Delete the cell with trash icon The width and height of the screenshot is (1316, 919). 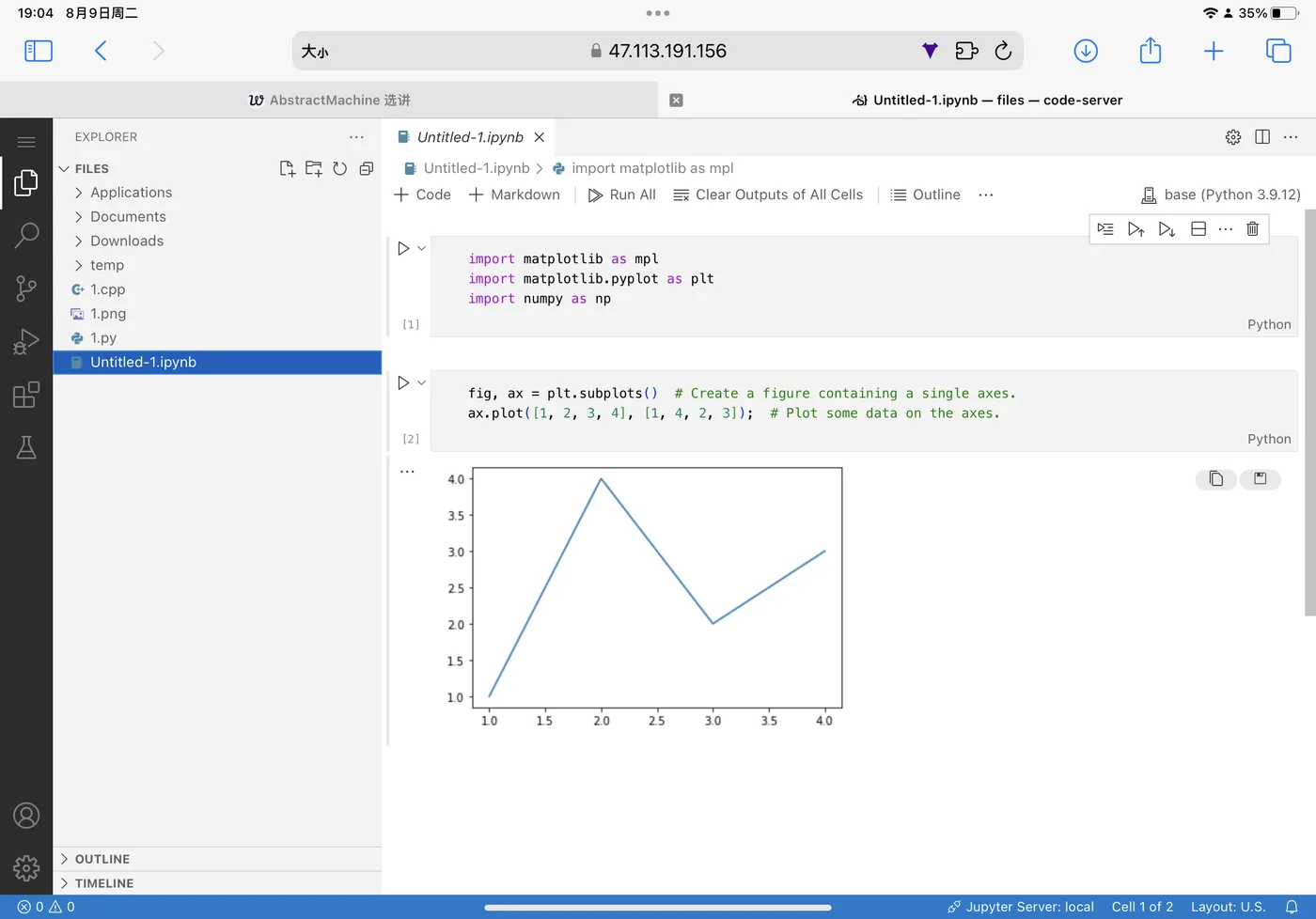[1252, 229]
